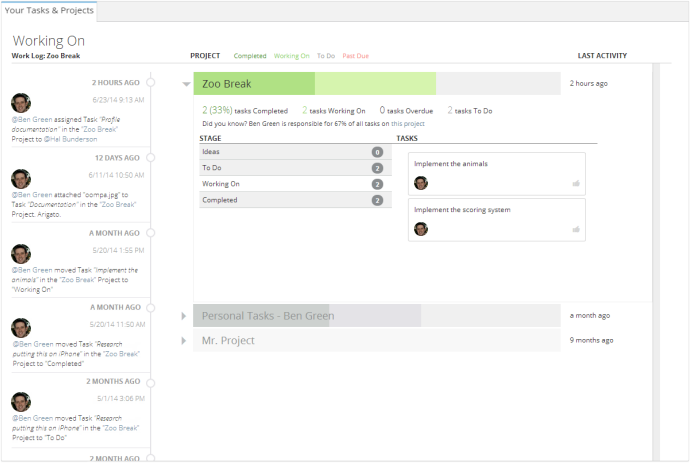Like the 'Implement the animals' task thumbs-up
The width and height of the screenshot is (690, 463).
click(576, 184)
